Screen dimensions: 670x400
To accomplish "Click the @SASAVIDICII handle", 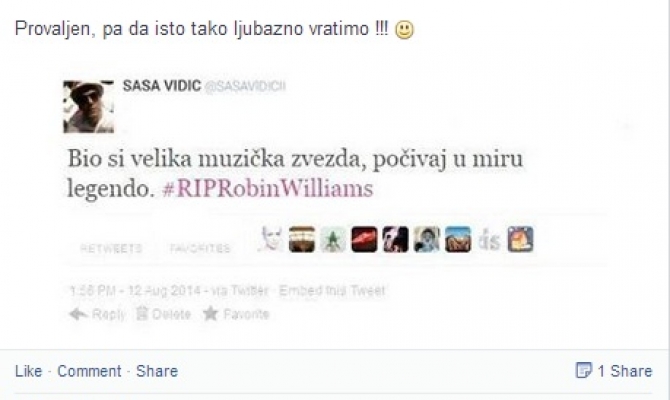I will (245, 86).
